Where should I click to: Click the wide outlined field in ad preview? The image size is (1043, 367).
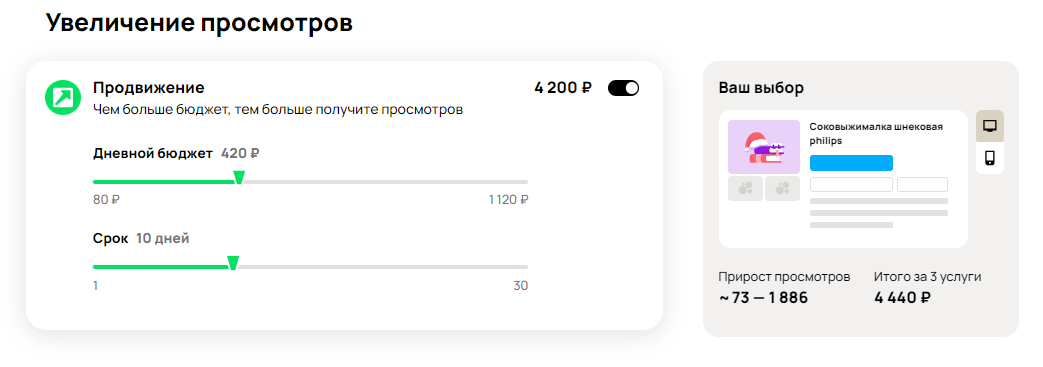(851, 184)
